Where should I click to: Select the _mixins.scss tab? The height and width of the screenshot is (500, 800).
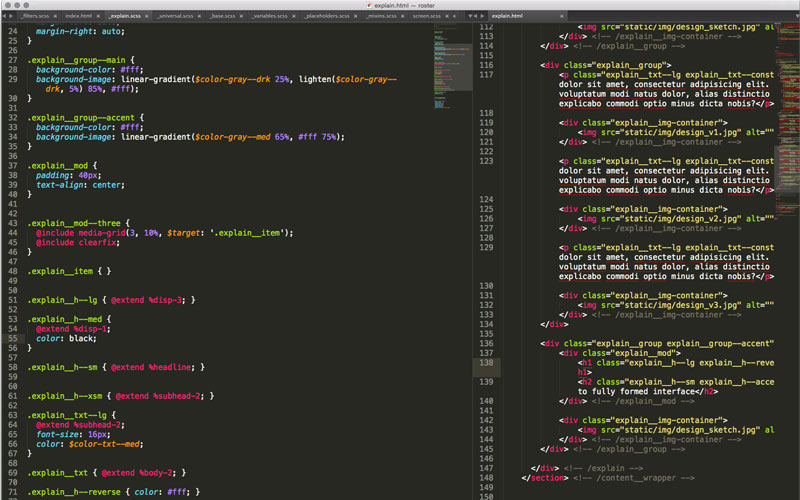[381, 17]
